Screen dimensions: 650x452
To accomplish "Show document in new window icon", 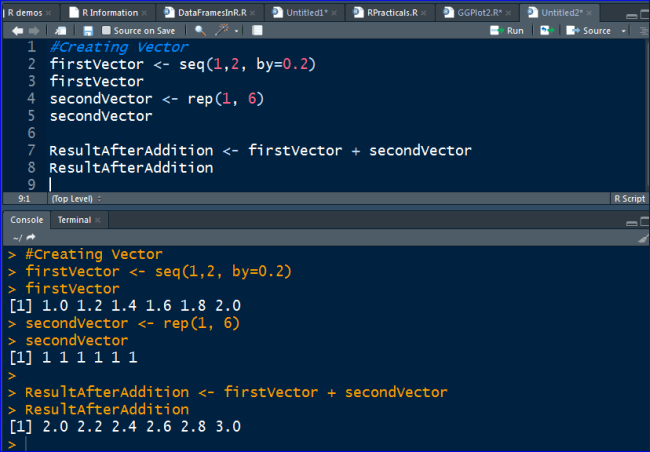I will tap(61, 31).
